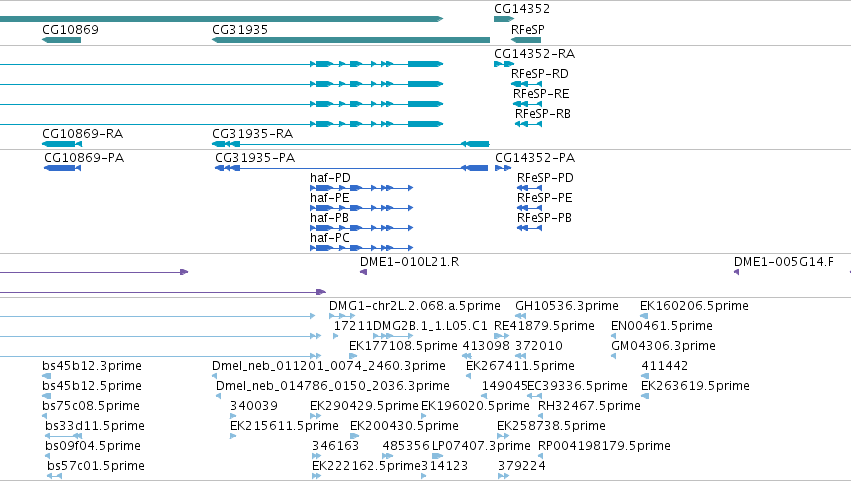Click the GM04306.3prime label
Image resolution: width=851 pixels, height=481 pixels.
pos(663,346)
